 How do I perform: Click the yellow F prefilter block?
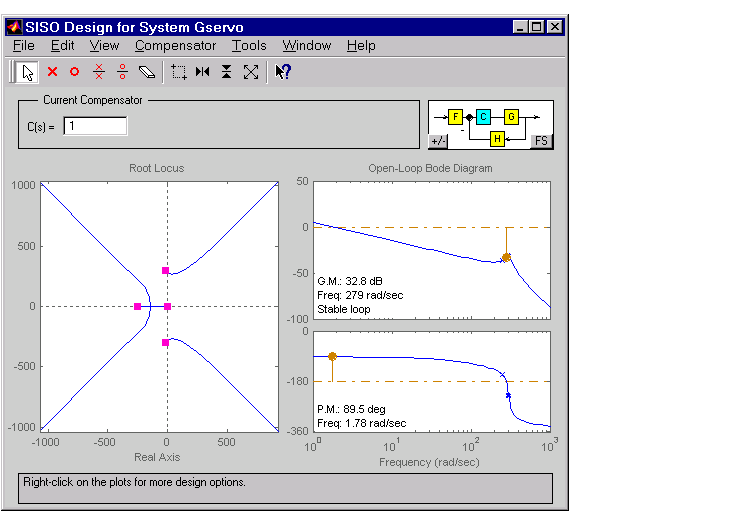tap(455, 117)
